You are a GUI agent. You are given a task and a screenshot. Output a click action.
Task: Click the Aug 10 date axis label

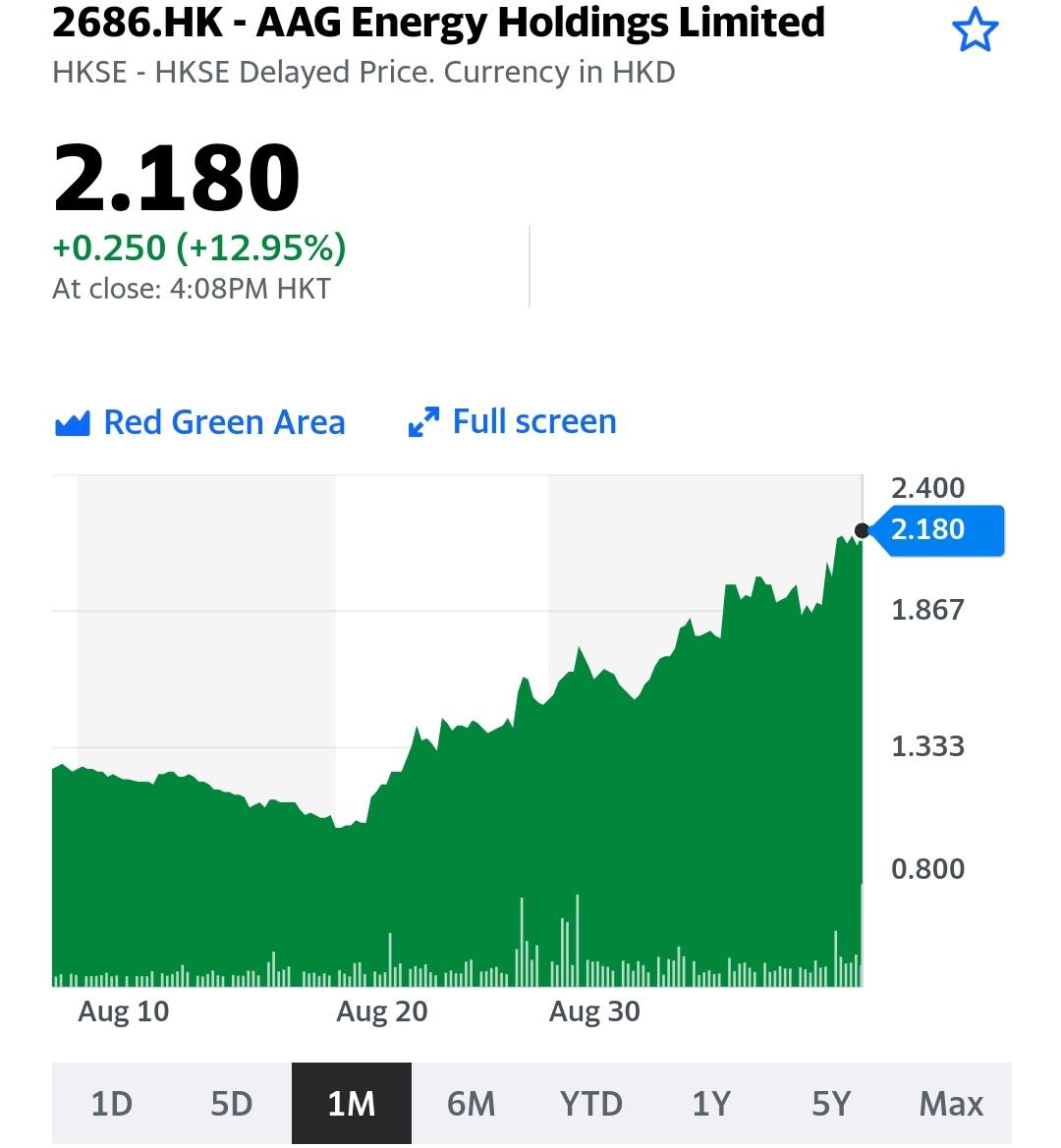click(x=124, y=1011)
